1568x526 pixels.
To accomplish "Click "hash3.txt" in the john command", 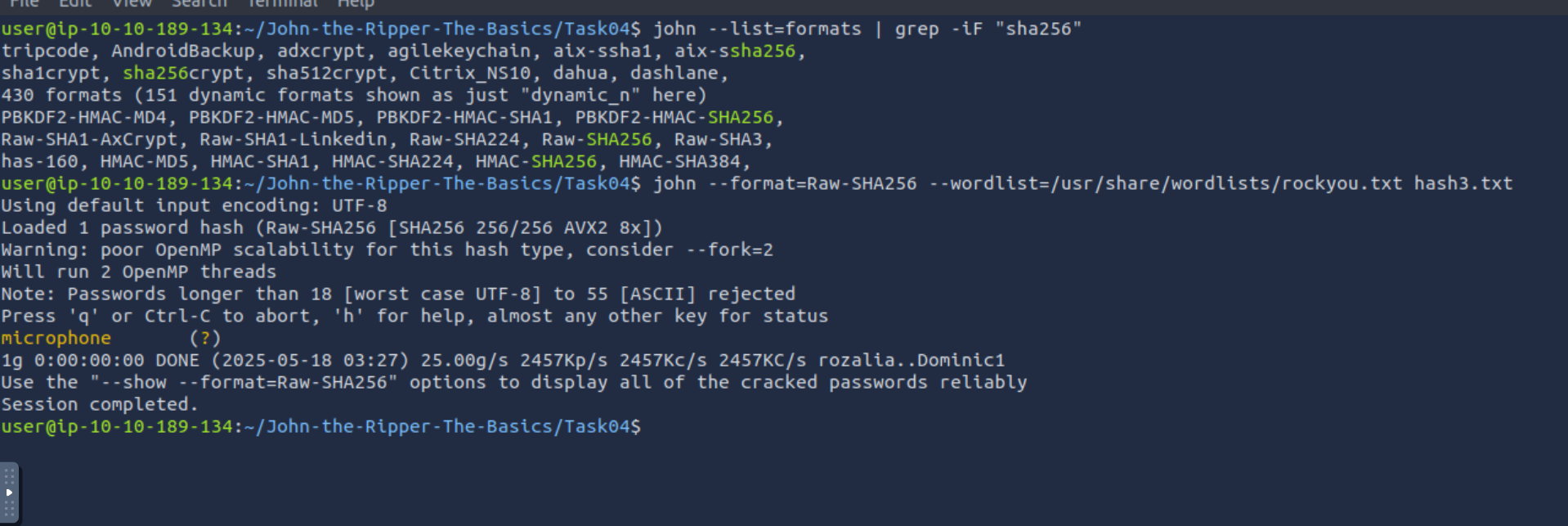I will pyautogui.click(x=1463, y=183).
